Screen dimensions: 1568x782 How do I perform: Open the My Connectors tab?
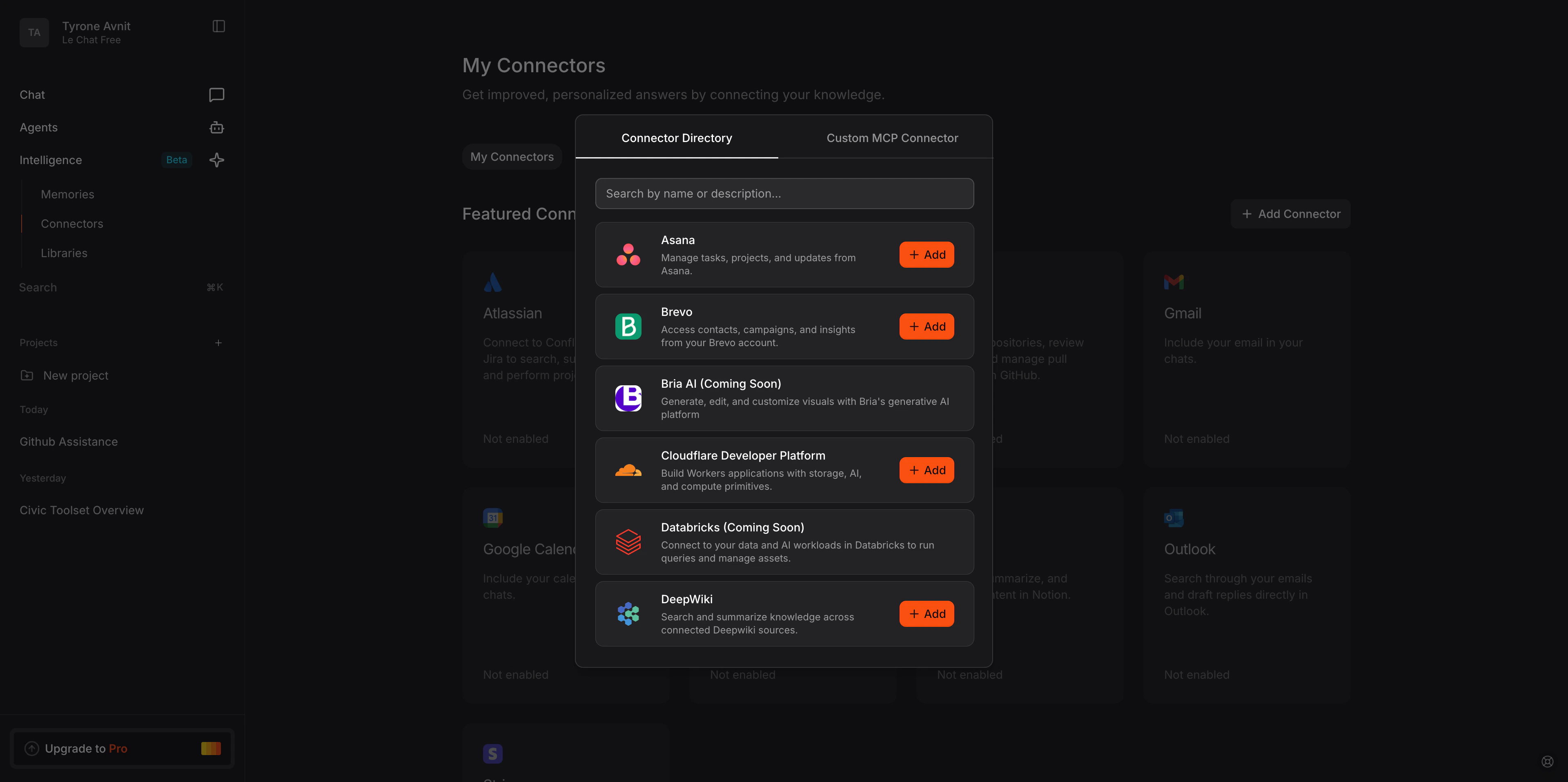pyautogui.click(x=512, y=156)
